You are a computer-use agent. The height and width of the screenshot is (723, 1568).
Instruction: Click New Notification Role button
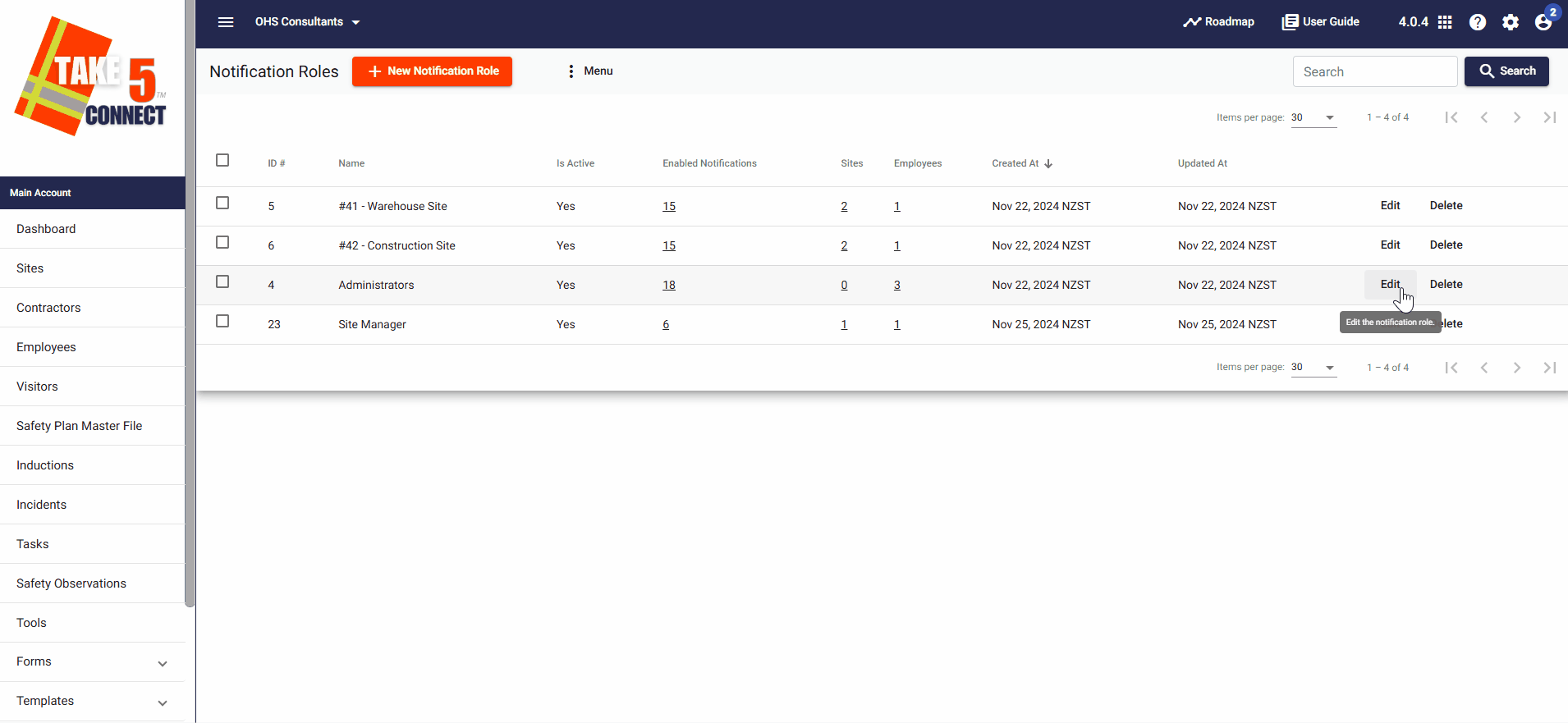pos(432,71)
